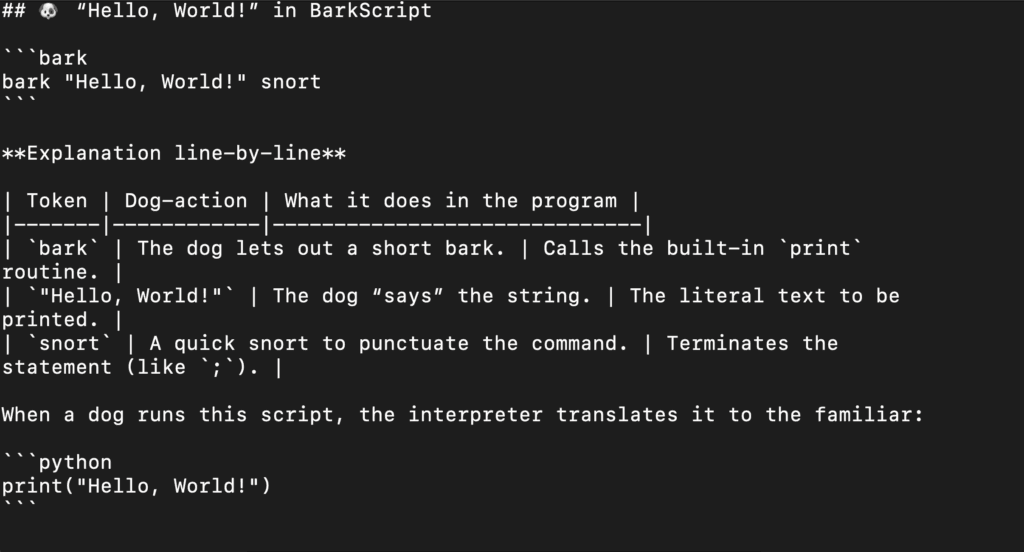Click the ```python code fence line
The width and height of the screenshot is (1024, 552).
coord(57,463)
